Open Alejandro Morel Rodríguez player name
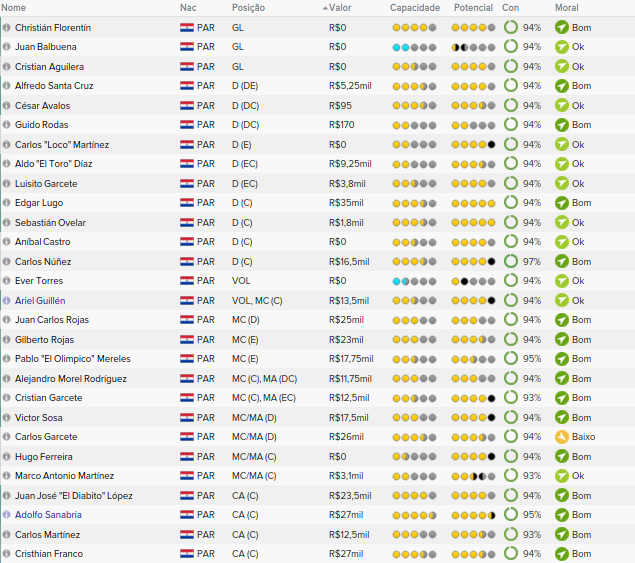This screenshot has height=563, width=635. click(x=71, y=379)
